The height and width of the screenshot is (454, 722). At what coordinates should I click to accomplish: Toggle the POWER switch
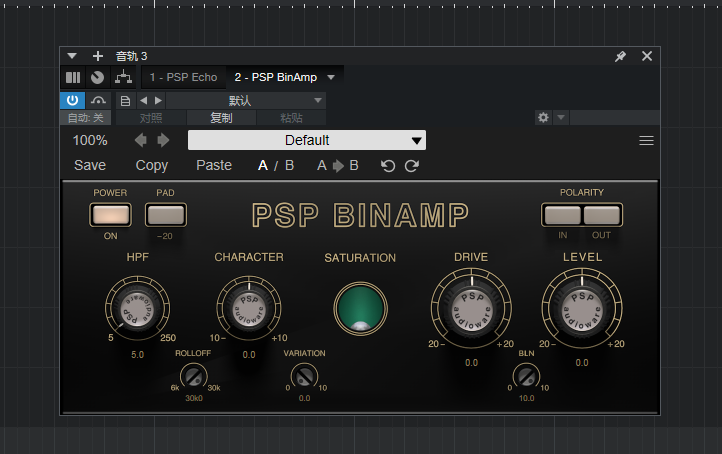(110, 214)
